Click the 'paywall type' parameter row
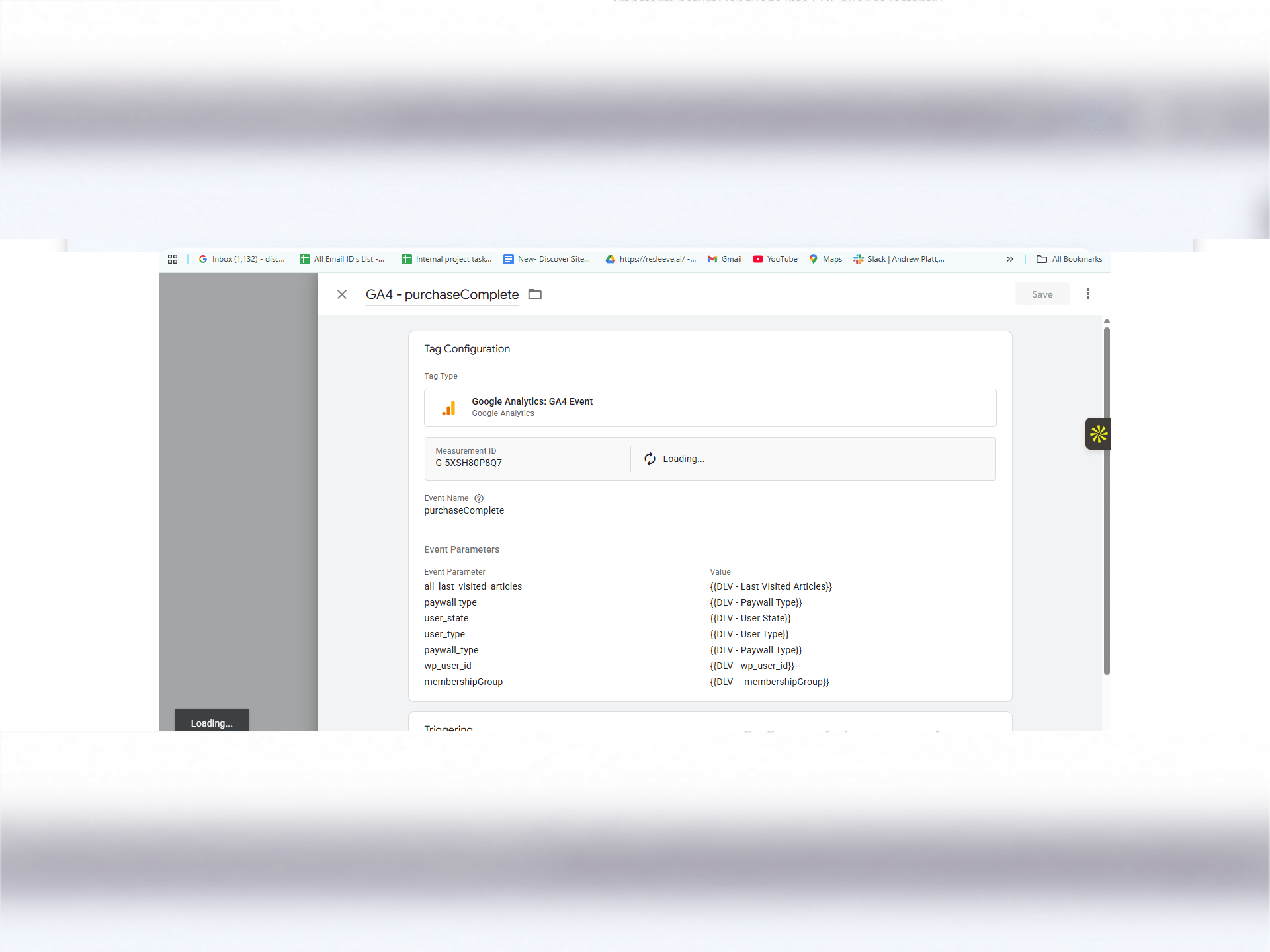The width and height of the screenshot is (1270, 952). 450,602
